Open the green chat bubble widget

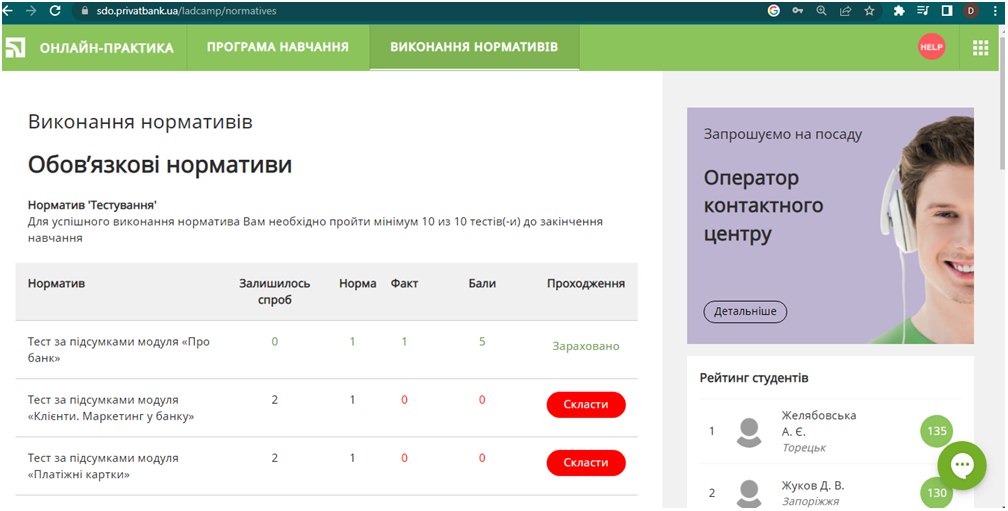tap(962, 466)
